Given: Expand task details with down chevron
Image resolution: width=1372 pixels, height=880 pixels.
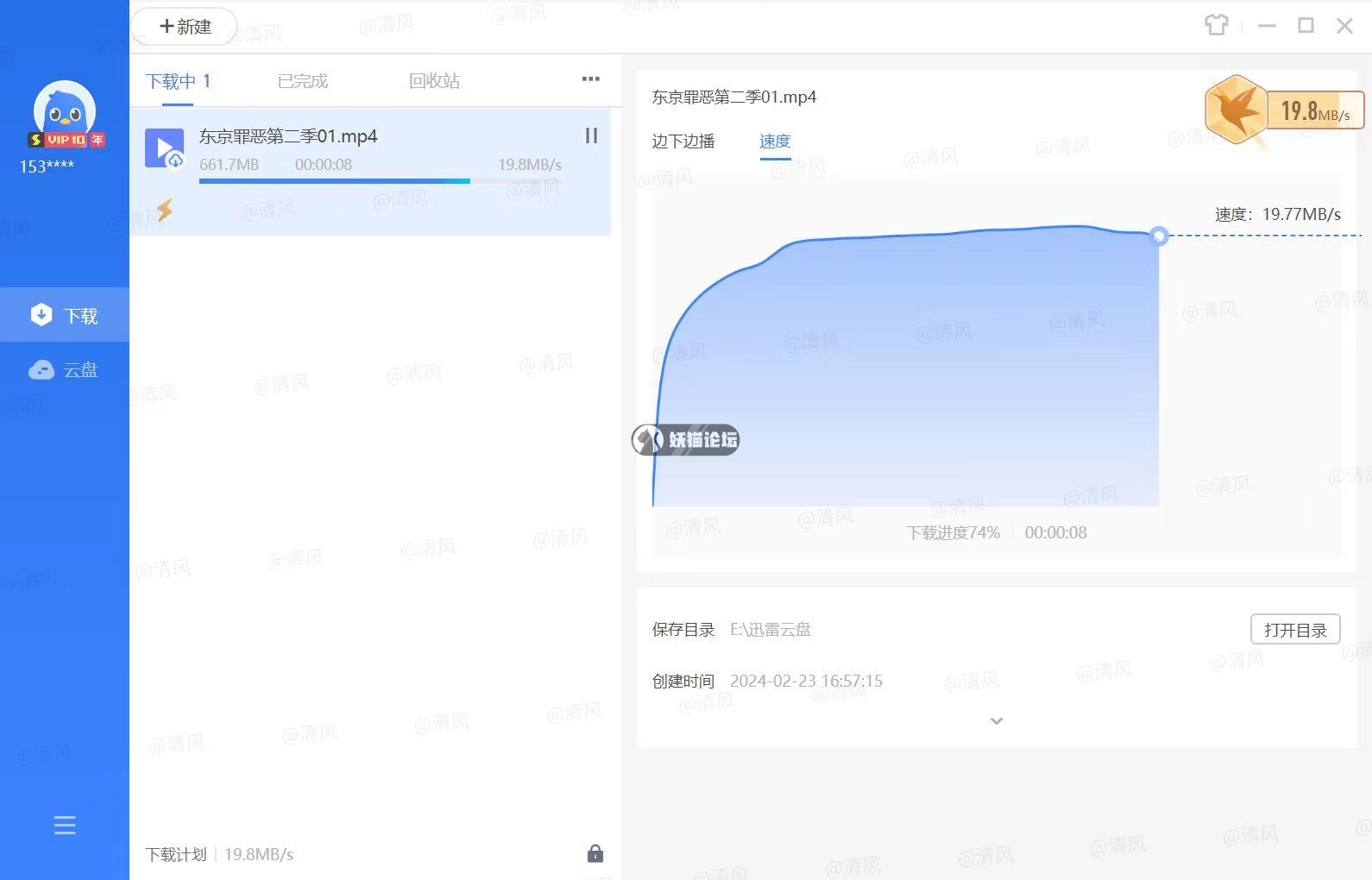Looking at the screenshot, I should [x=997, y=721].
